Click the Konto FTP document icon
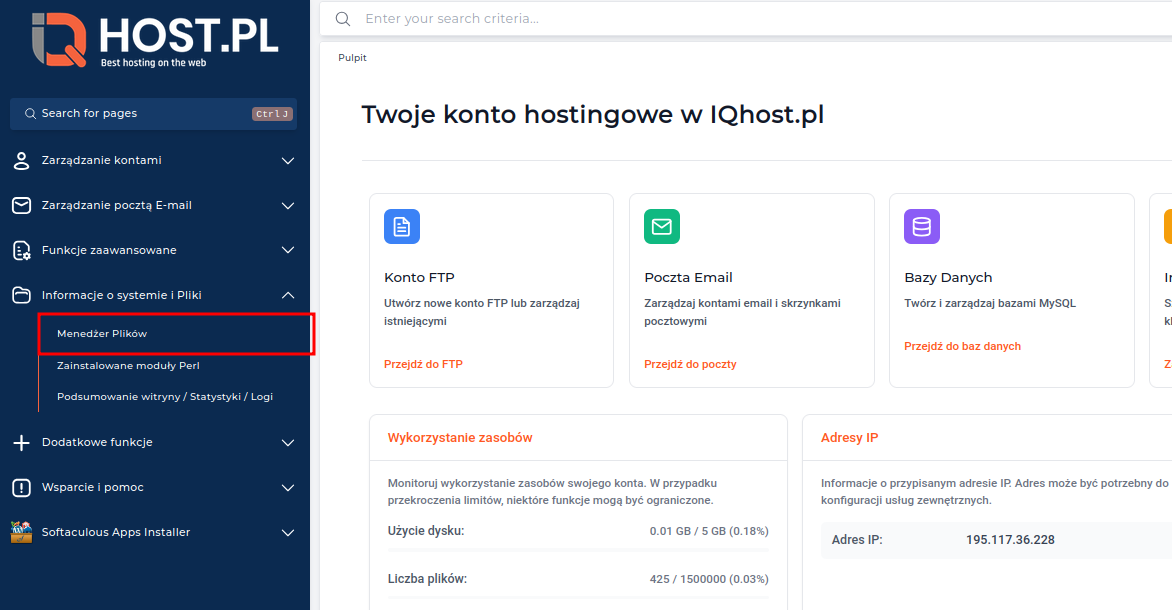 coord(401,227)
